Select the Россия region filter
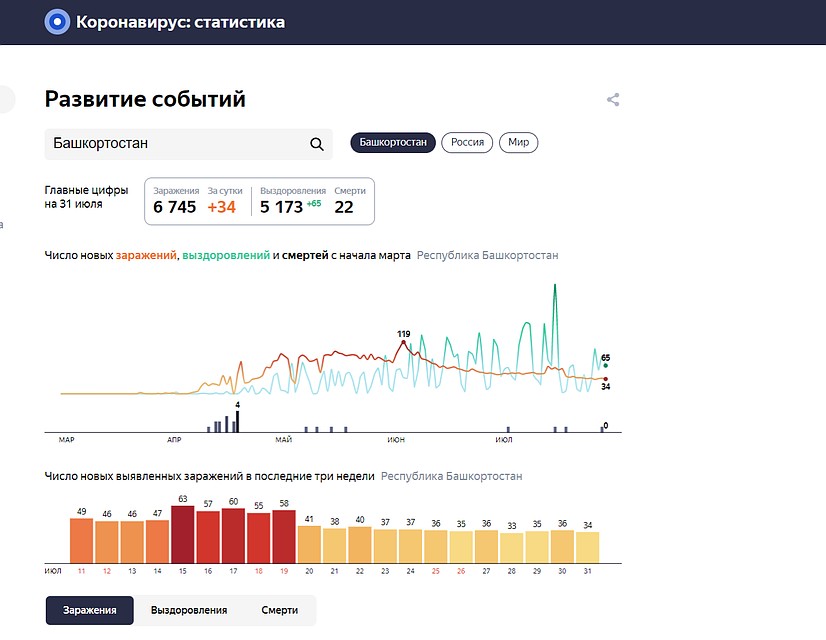The image size is (826, 640). [467, 143]
